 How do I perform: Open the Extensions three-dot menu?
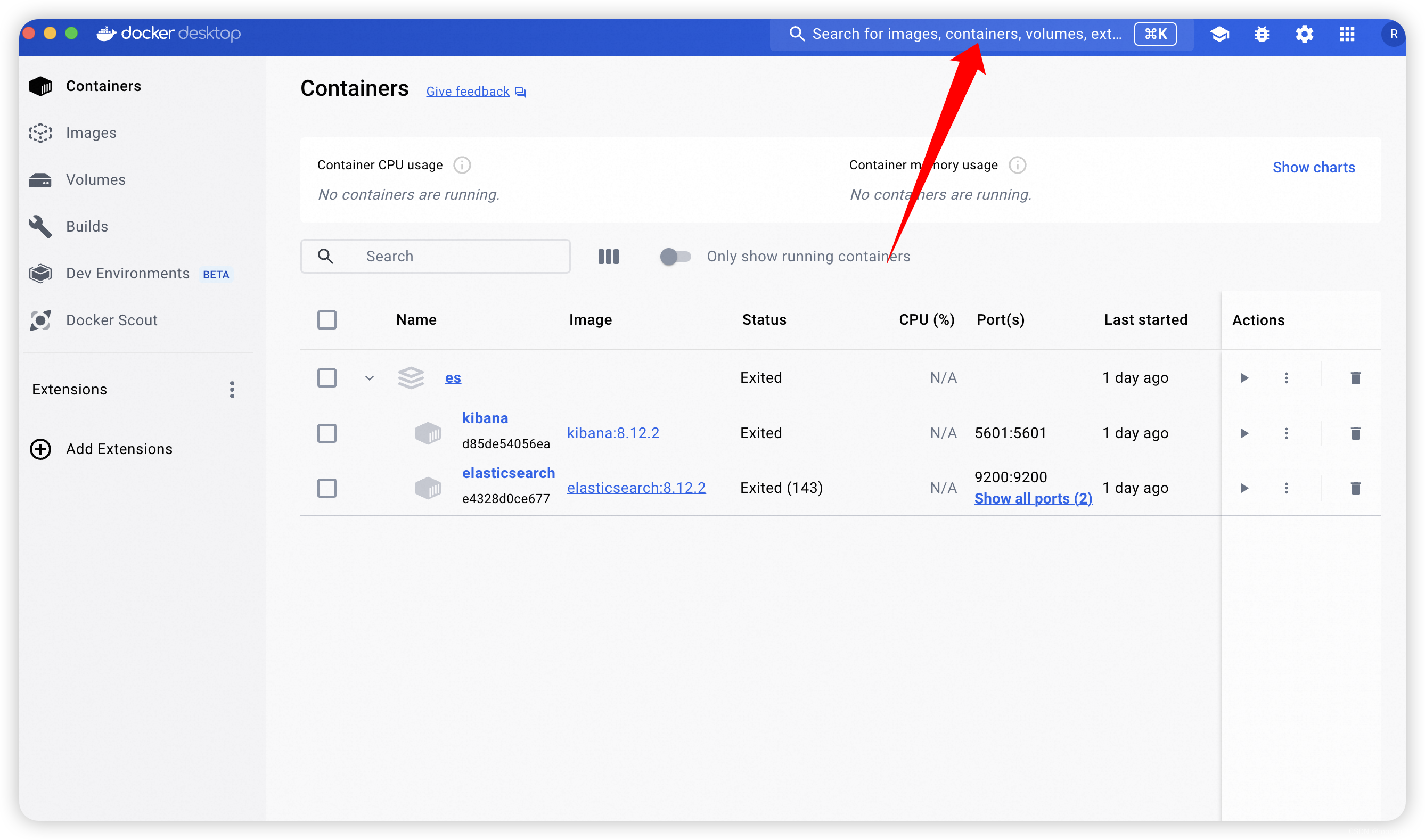(x=232, y=390)
